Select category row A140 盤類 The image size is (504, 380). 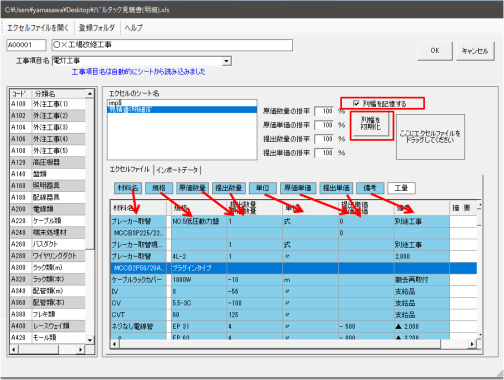tap(47, 174)
